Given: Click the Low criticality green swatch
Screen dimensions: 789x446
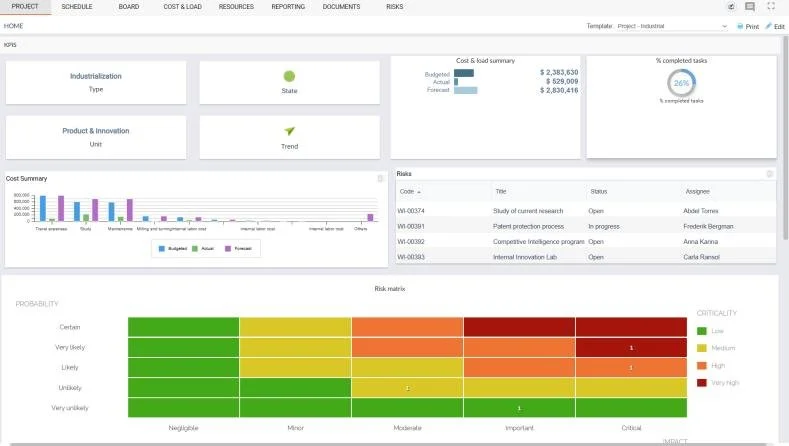Looking at the screenshot, I should point(701,331).
